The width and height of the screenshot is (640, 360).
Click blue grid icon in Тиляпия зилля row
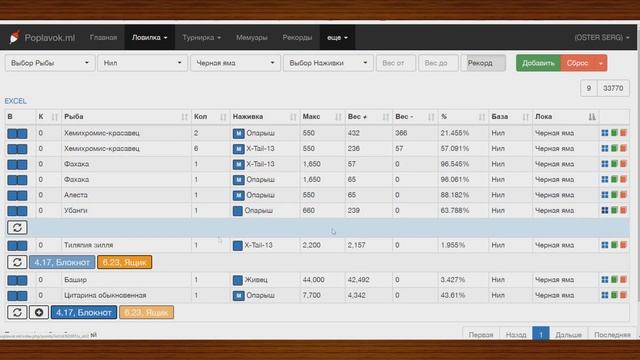(604, 245)
